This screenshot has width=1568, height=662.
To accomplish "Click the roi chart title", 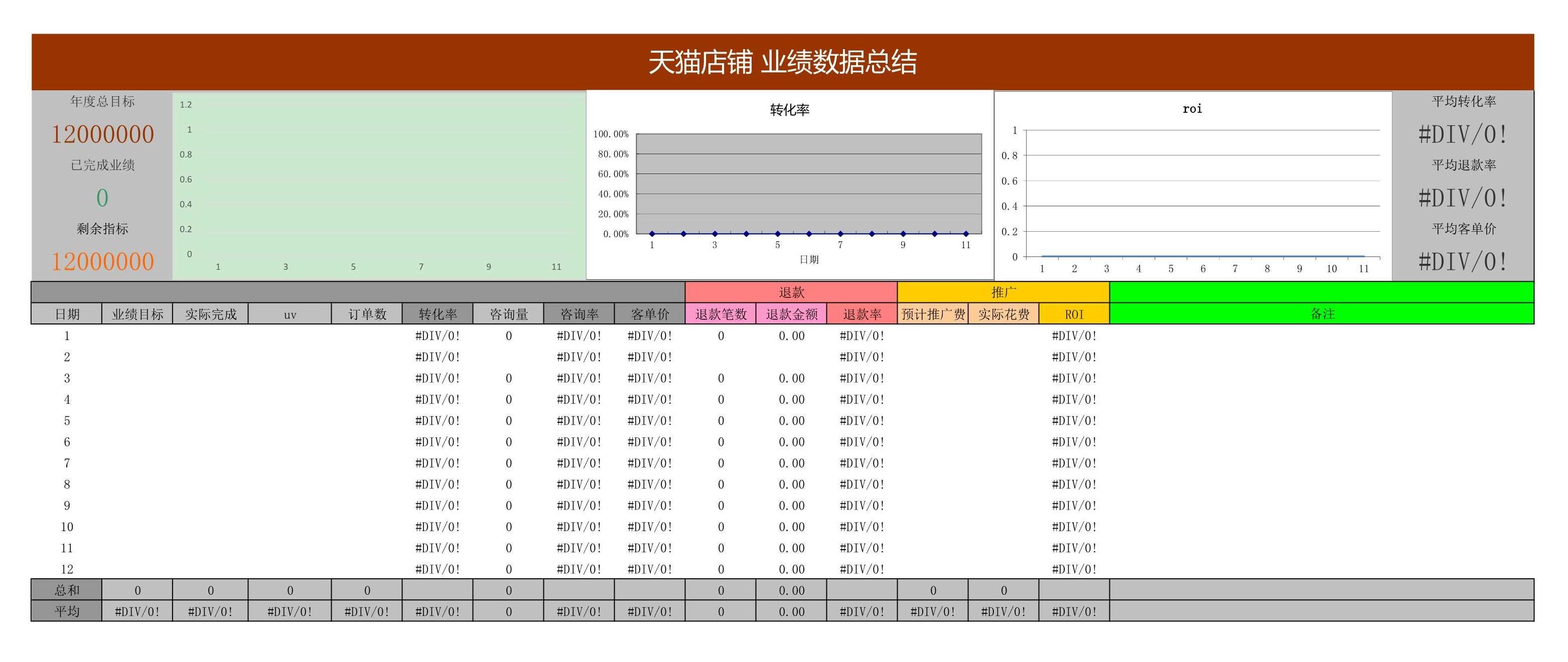I will click(1192, 109).
